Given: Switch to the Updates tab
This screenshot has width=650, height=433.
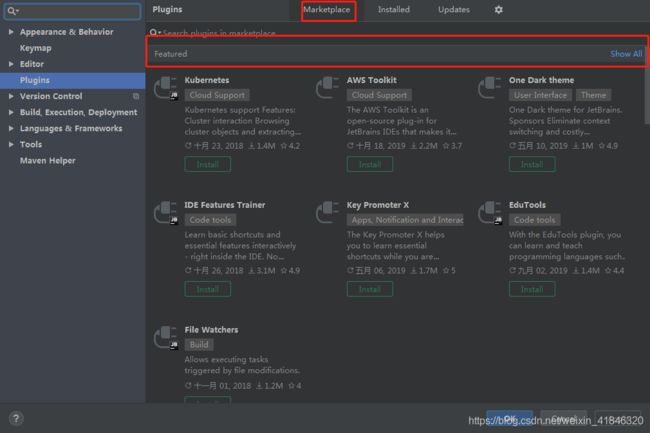Looking at the screenshot, I should pyautogui.click(x=454, y=10).
